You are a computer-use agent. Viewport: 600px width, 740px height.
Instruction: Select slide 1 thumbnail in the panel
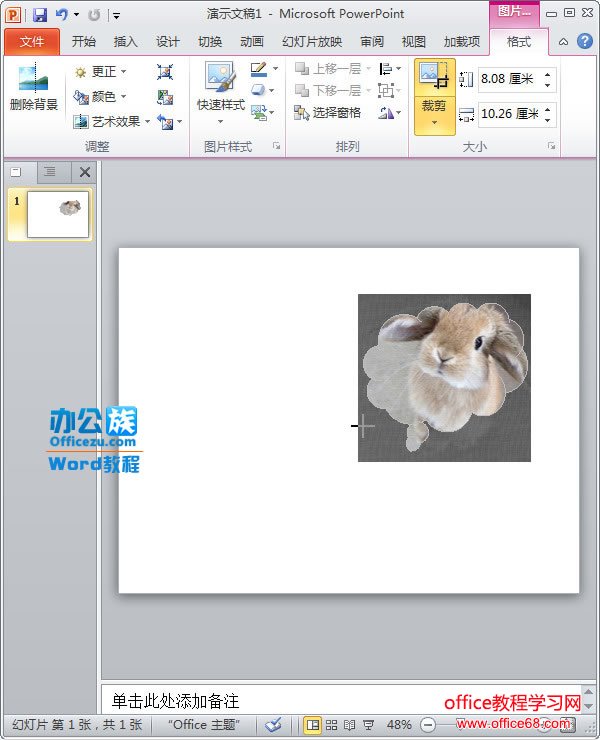coord(57,214)
